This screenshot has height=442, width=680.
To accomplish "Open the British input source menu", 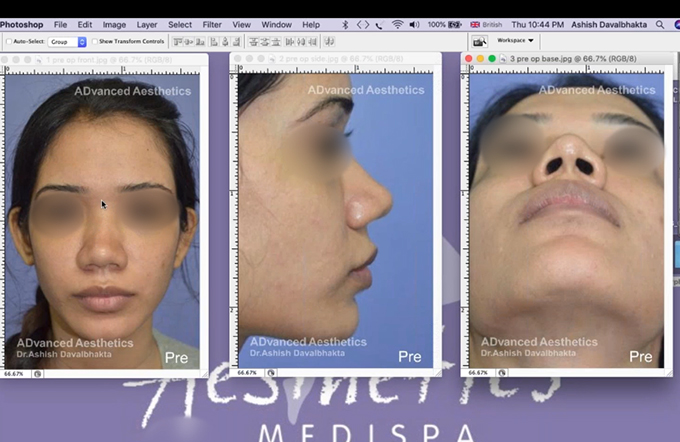I will (486, 25).
